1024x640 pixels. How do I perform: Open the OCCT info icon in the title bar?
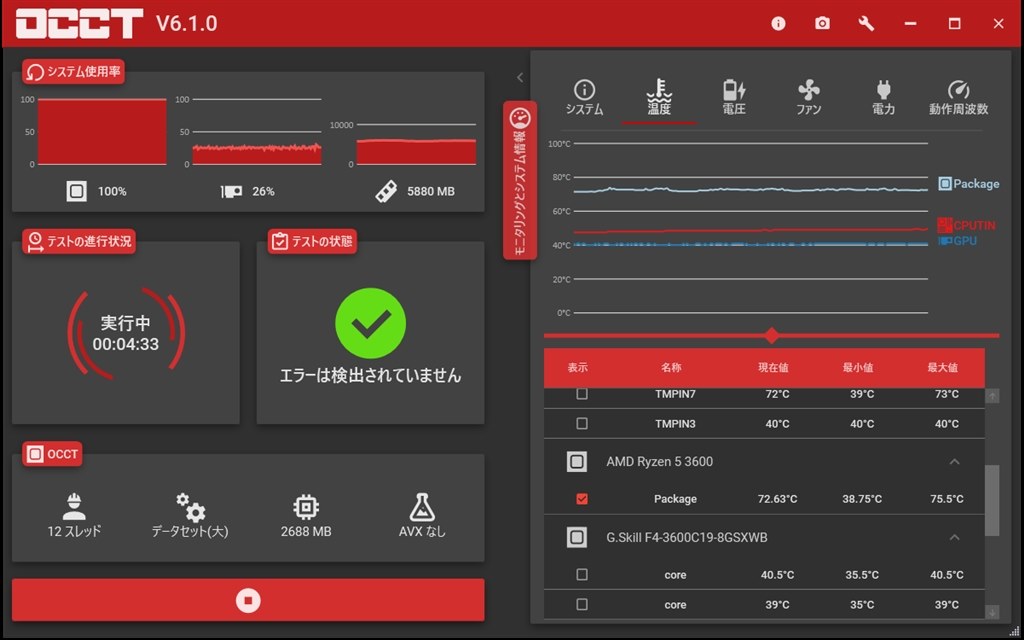(x=778, y=24)
